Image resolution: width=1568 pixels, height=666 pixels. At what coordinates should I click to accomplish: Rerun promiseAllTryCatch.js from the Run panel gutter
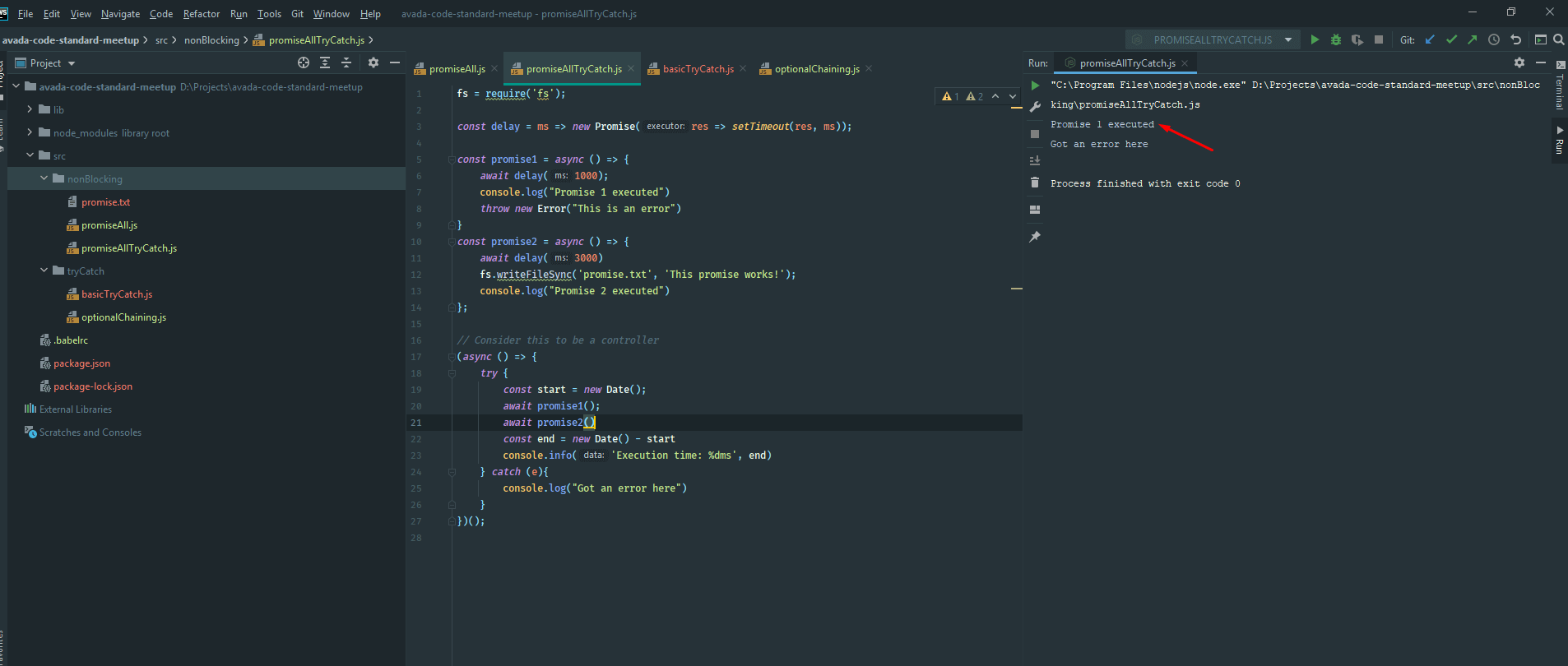(x=1035, y=86)
